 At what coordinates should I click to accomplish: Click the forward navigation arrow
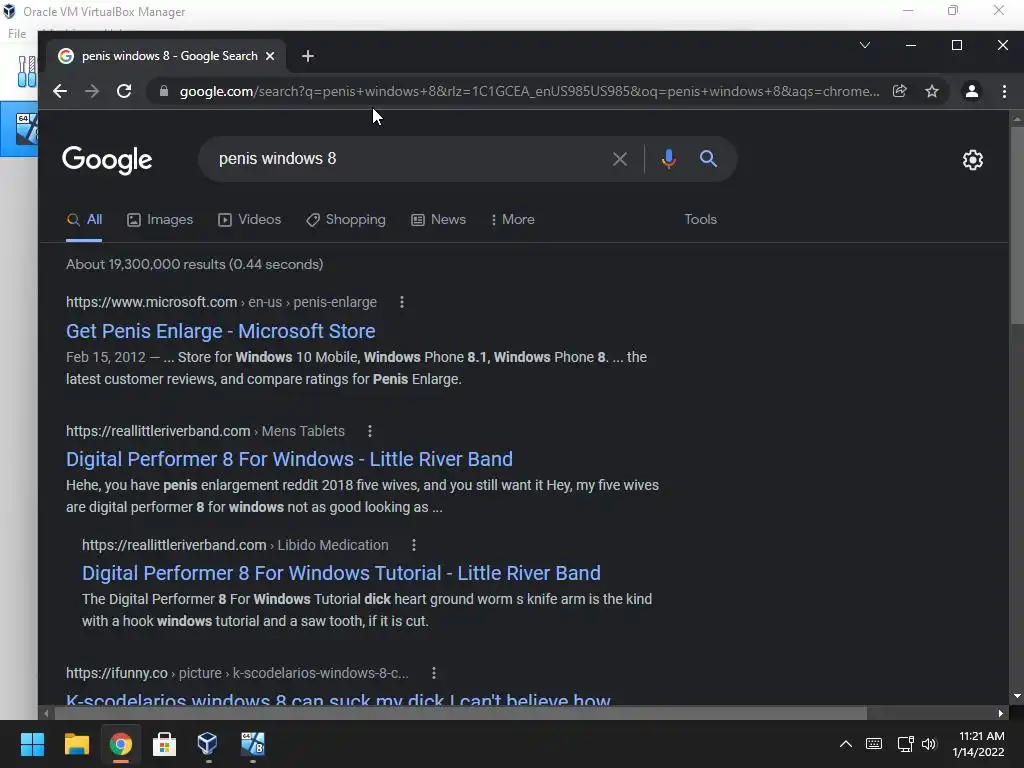point(92,91)
